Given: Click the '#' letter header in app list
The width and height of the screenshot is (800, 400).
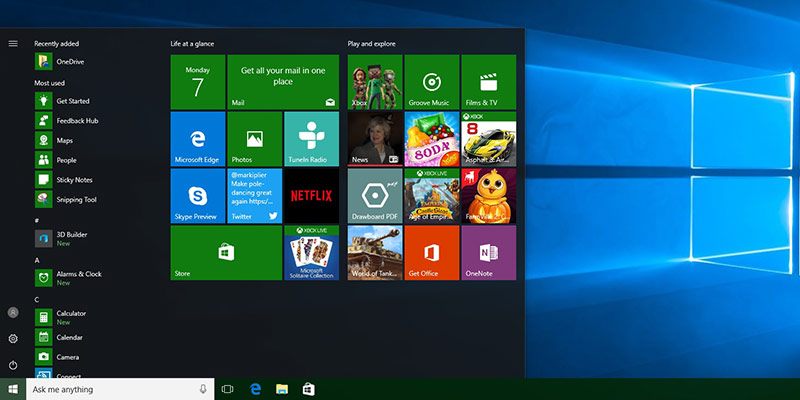Looking at the screenshot, I should pos(37,220).
